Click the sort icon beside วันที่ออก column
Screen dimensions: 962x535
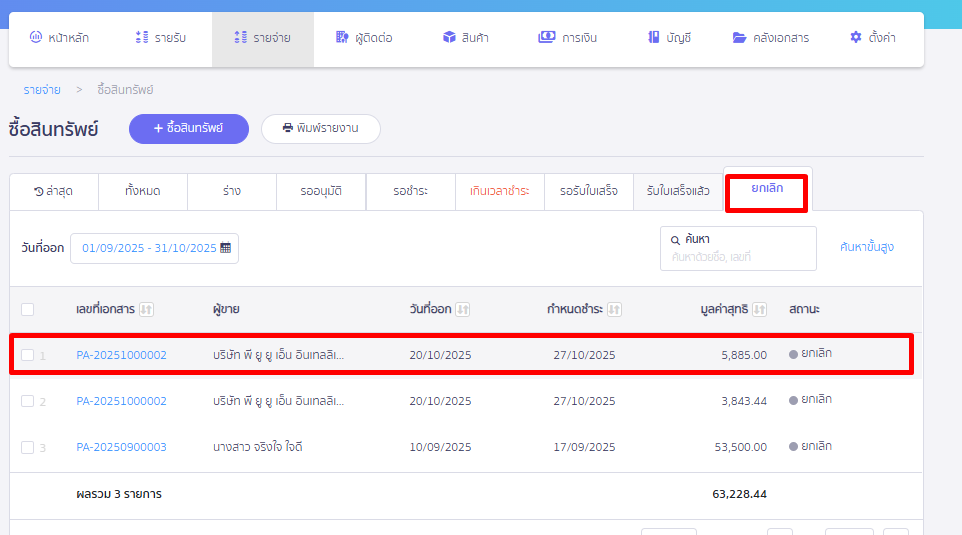[x=462, y=310]
